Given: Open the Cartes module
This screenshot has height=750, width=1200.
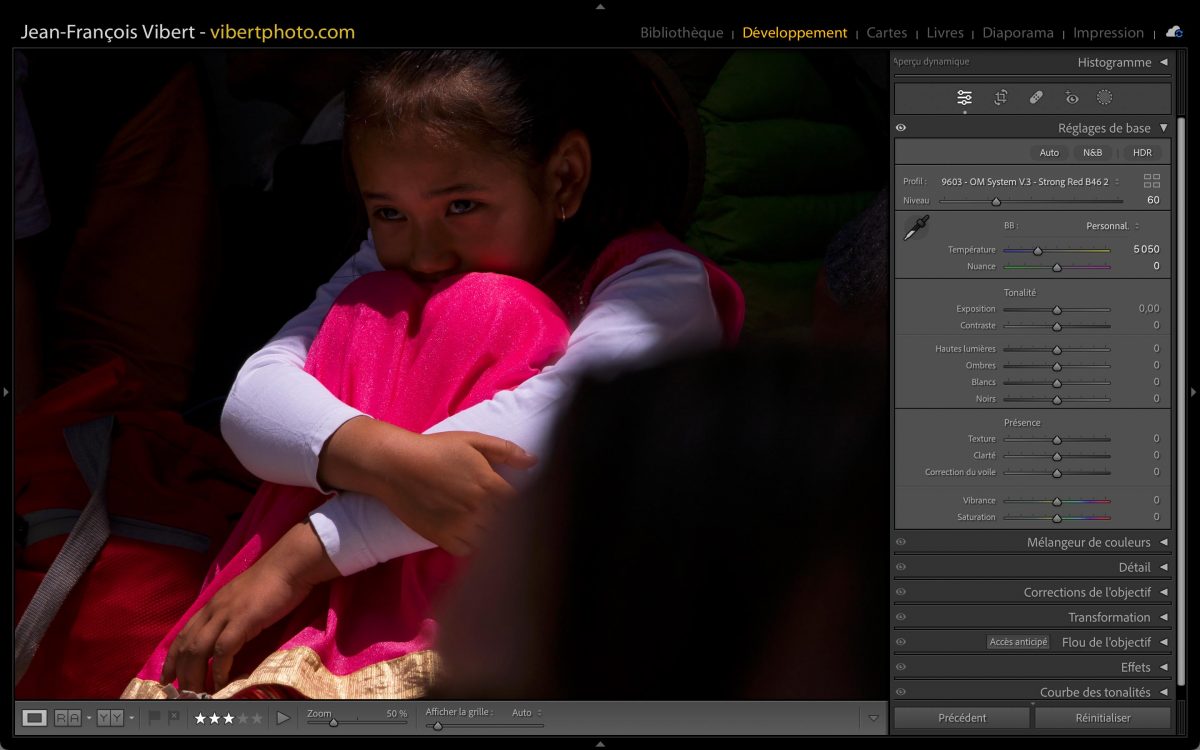Looking at the screenshot, I should 886,33.
